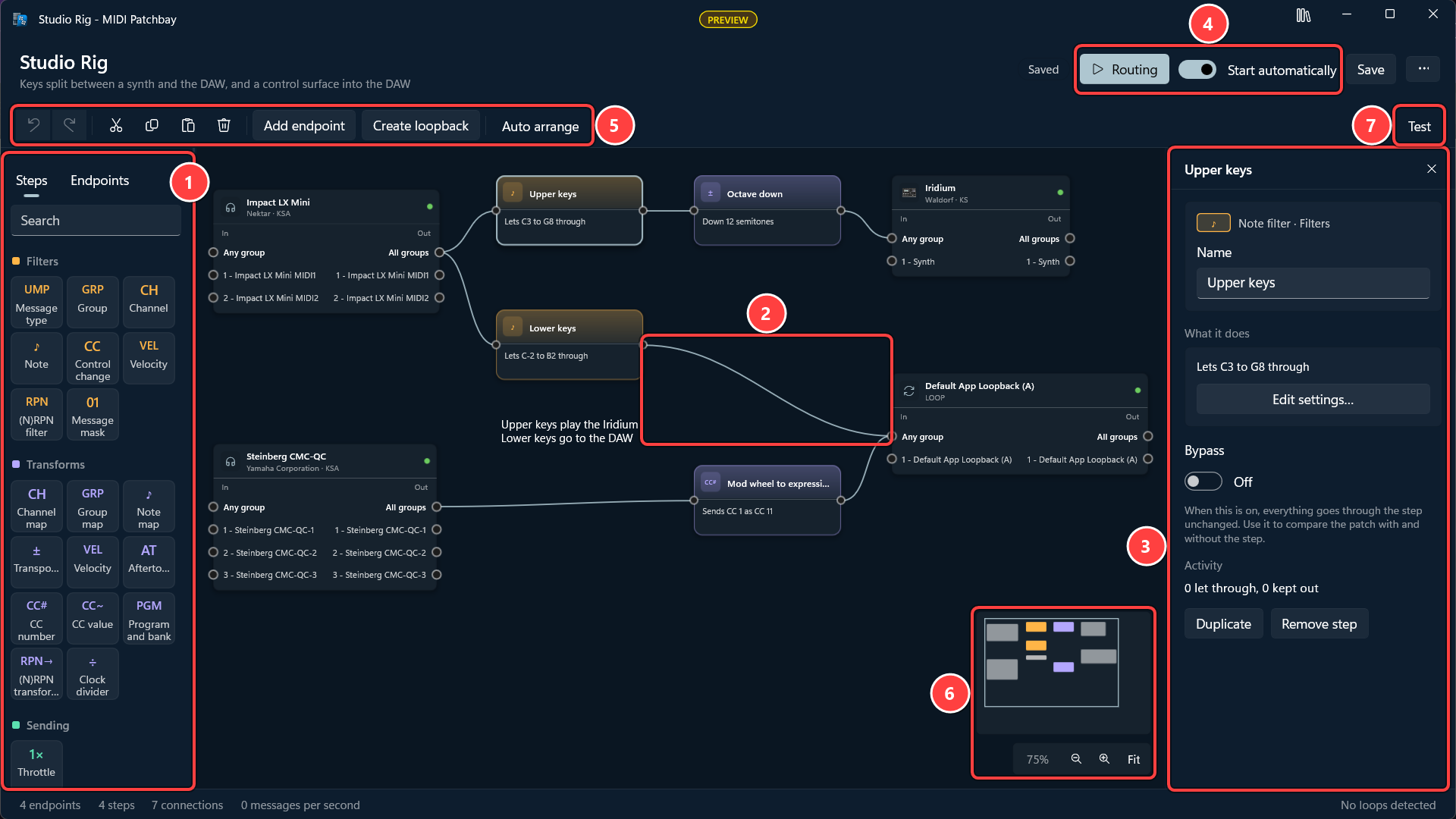Select the Clock divider step
1456x819 pixels.
(93, 674)
